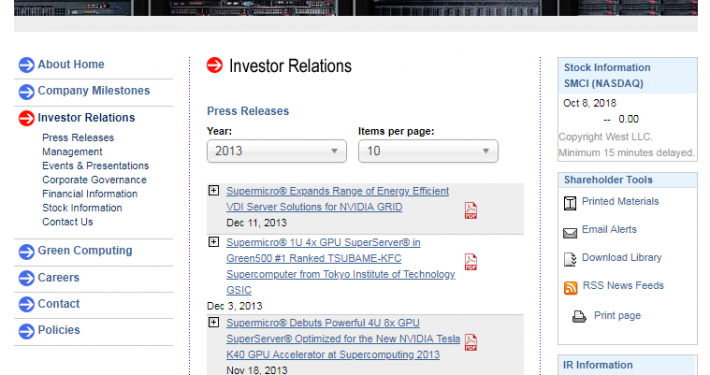Open PDF for NVIDIA GRID press release
This screenshot has height=375, width=710.
click(x=470, y=211)
